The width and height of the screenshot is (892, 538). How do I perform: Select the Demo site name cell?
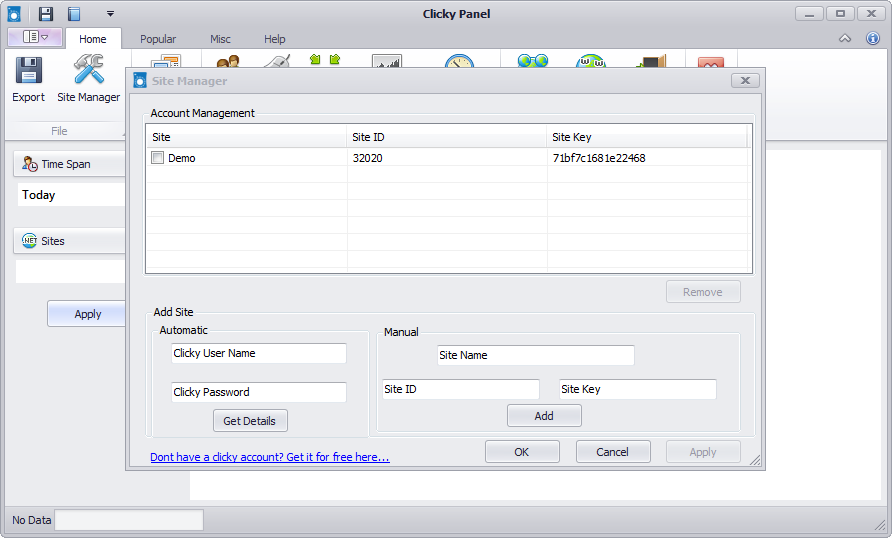click(x=181, y=158)
